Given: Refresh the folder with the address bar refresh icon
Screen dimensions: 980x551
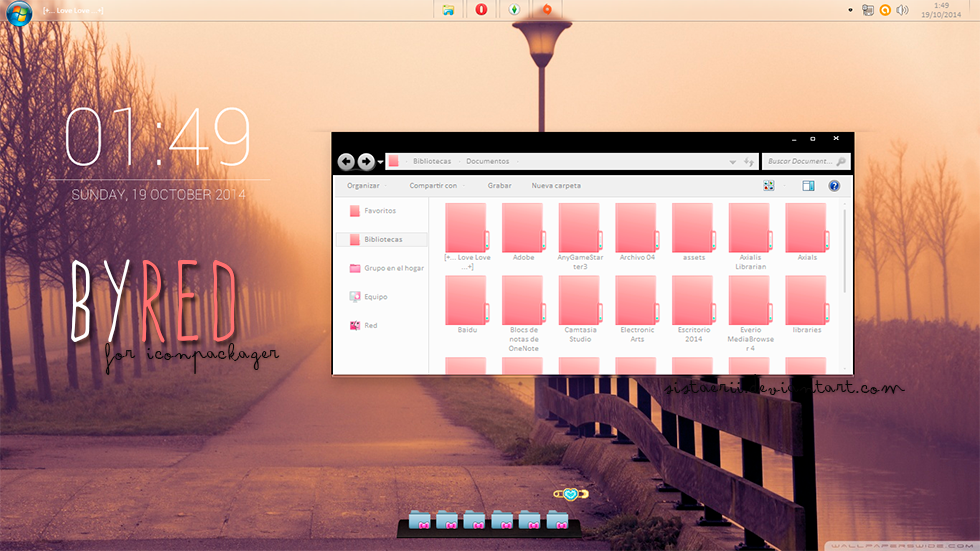Looking at the screenshot, I should [x=749, y=162].
